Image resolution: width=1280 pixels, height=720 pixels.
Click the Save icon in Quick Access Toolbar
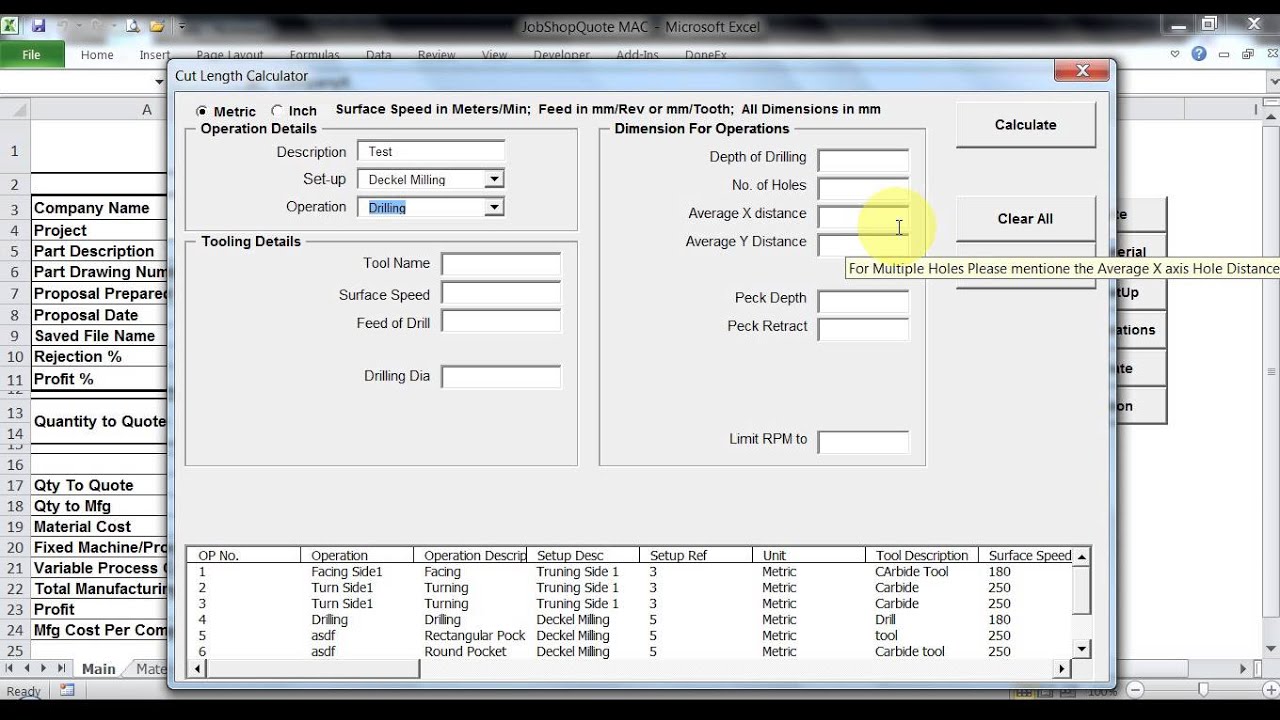(x=38, y=26)
